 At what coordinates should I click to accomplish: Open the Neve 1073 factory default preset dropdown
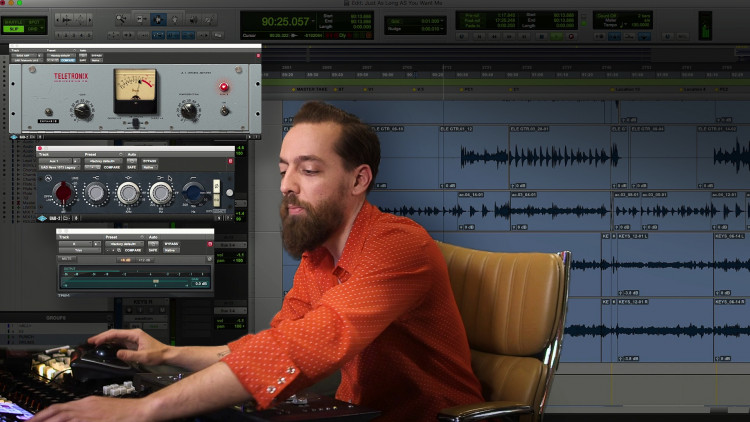104,161
